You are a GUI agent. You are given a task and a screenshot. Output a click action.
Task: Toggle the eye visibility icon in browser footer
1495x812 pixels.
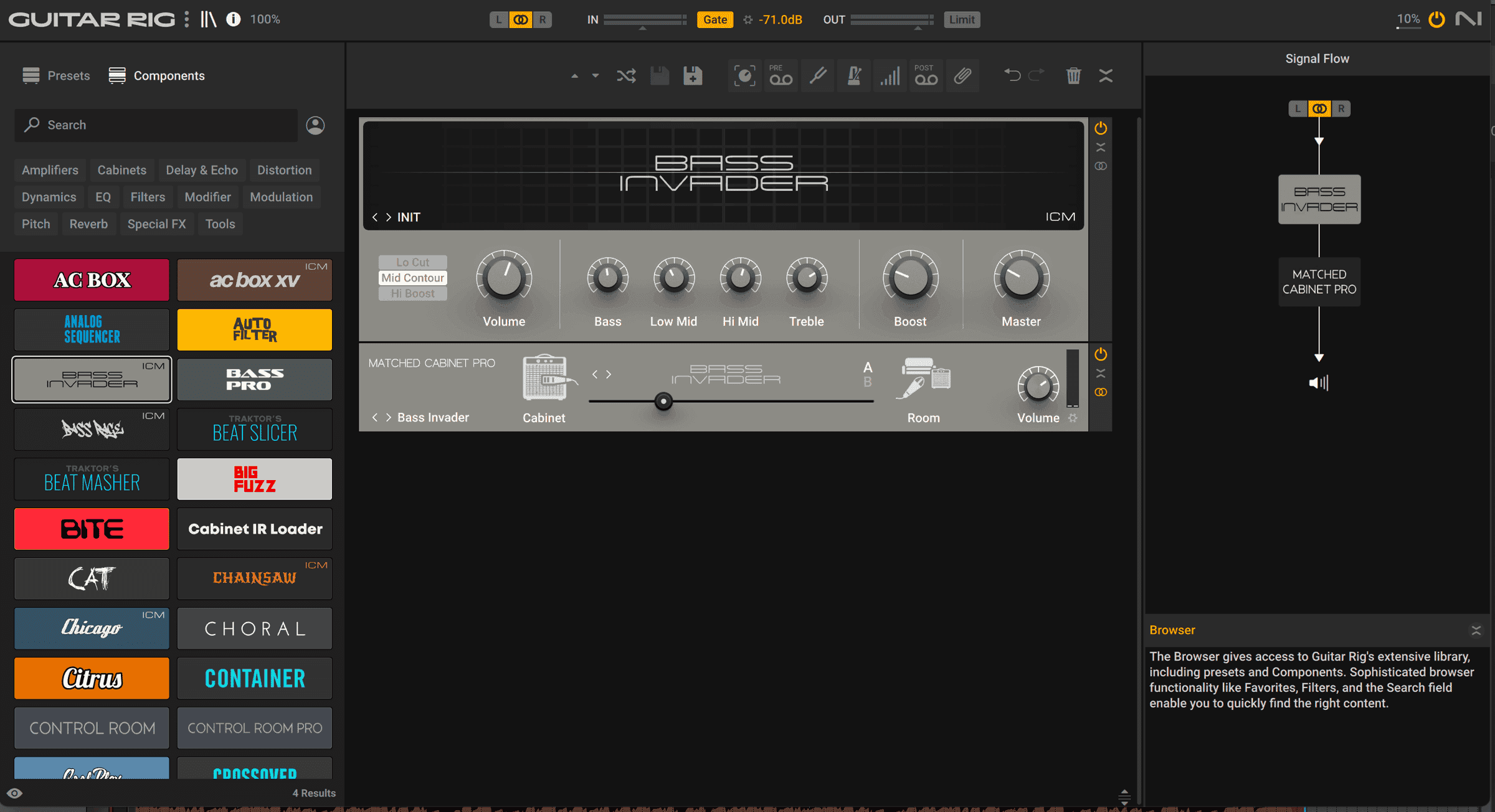14,793
